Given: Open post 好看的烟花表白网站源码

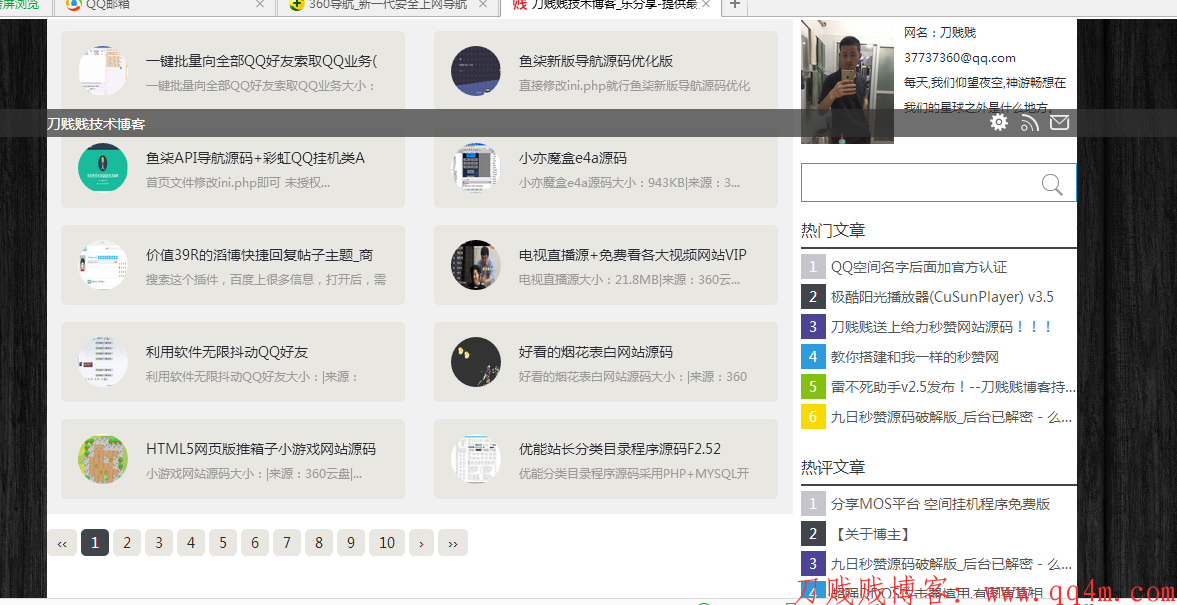Looking at the screenshot, I should click(595, 352).
